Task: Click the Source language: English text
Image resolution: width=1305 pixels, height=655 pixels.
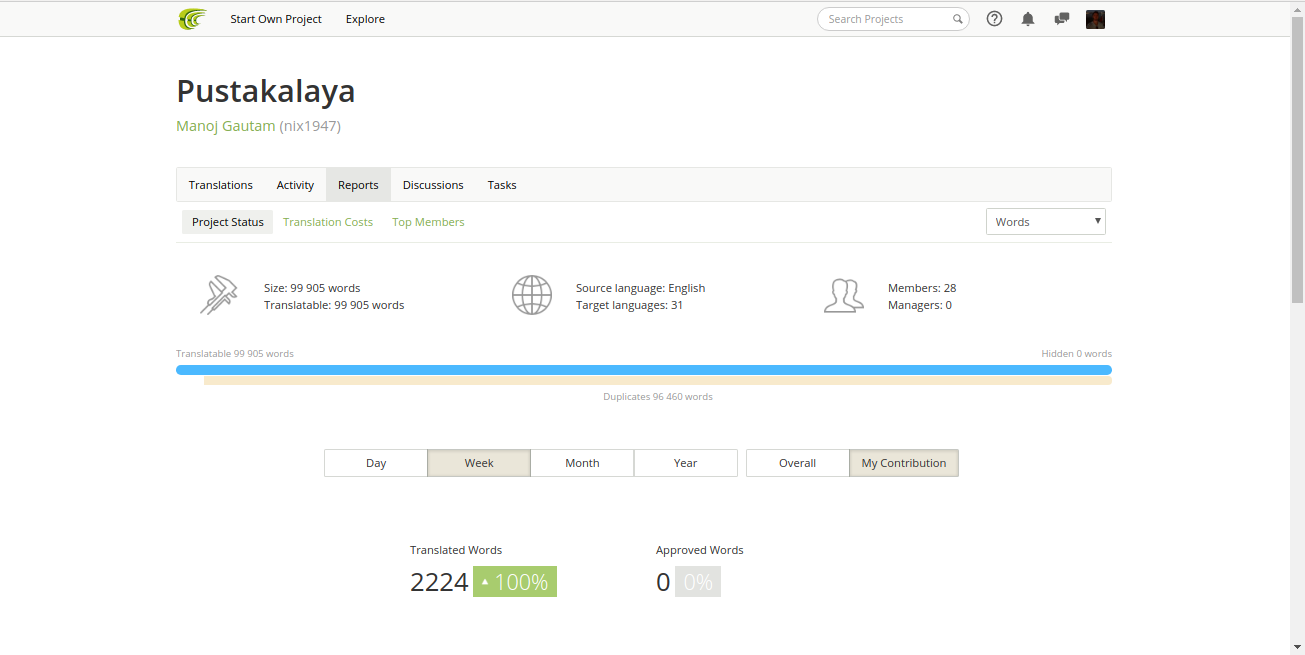Action: pos(640,288)
